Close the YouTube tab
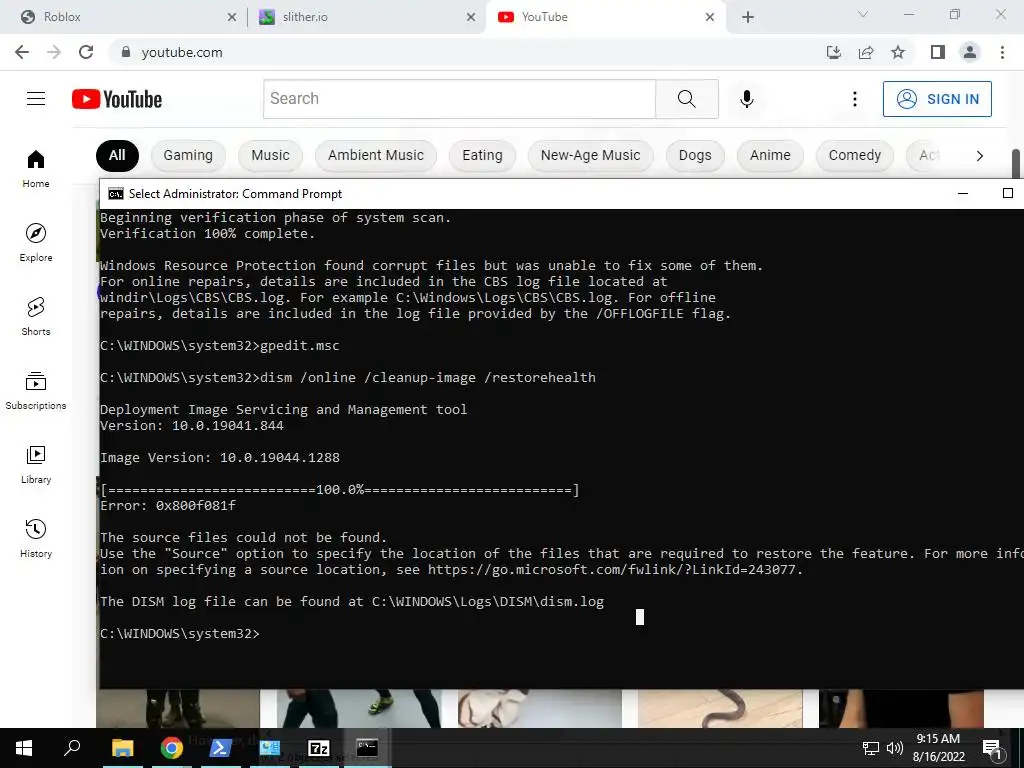The height and width of the screenshot is (768, 1024). (x=710, y=17)
